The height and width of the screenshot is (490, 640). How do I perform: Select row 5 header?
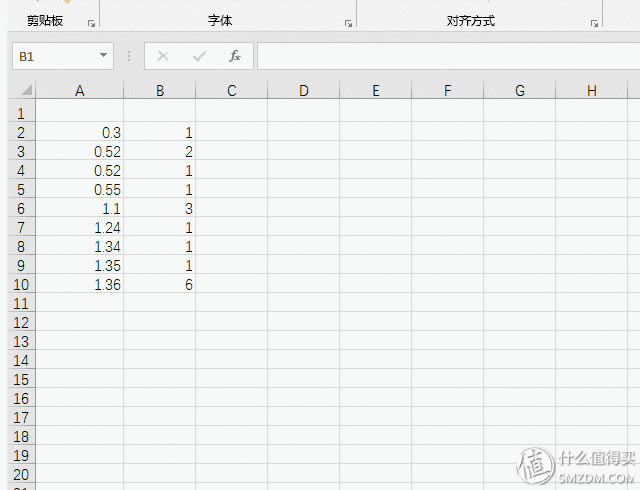click(22, 189)
